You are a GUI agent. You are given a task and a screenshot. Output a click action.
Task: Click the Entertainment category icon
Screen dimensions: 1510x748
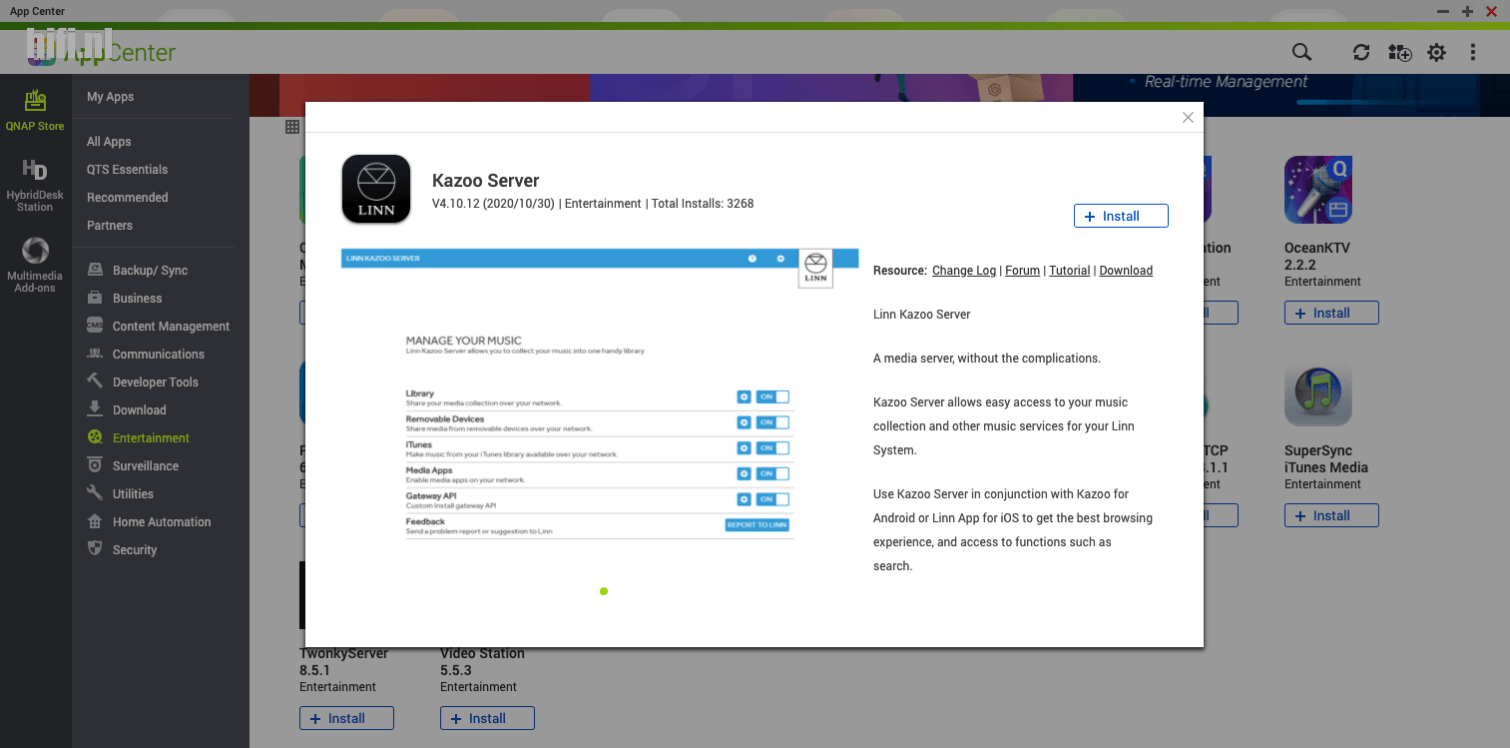(95, 437)
